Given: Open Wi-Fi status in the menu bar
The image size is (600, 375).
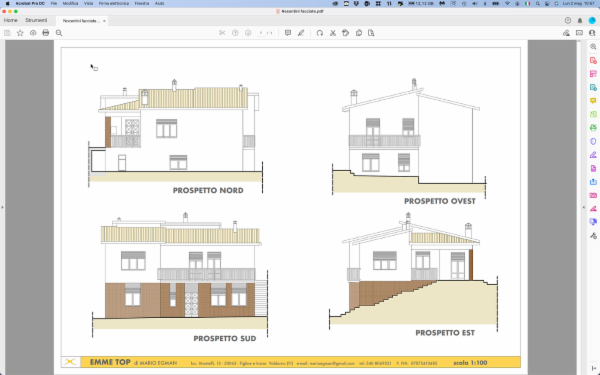Looking at the screenshot, I should click(507, 3).
